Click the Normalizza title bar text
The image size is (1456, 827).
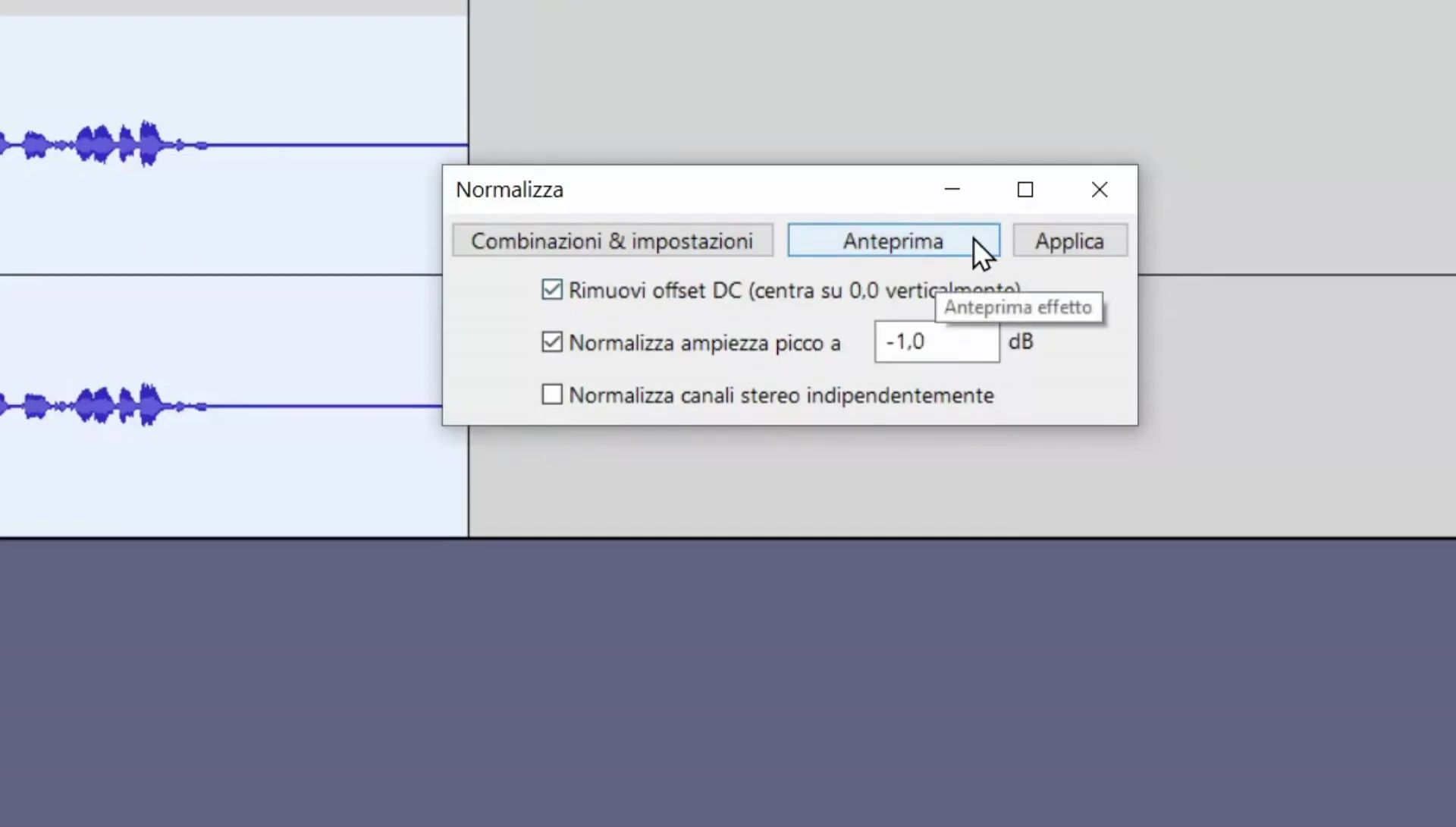coord(510,190)
